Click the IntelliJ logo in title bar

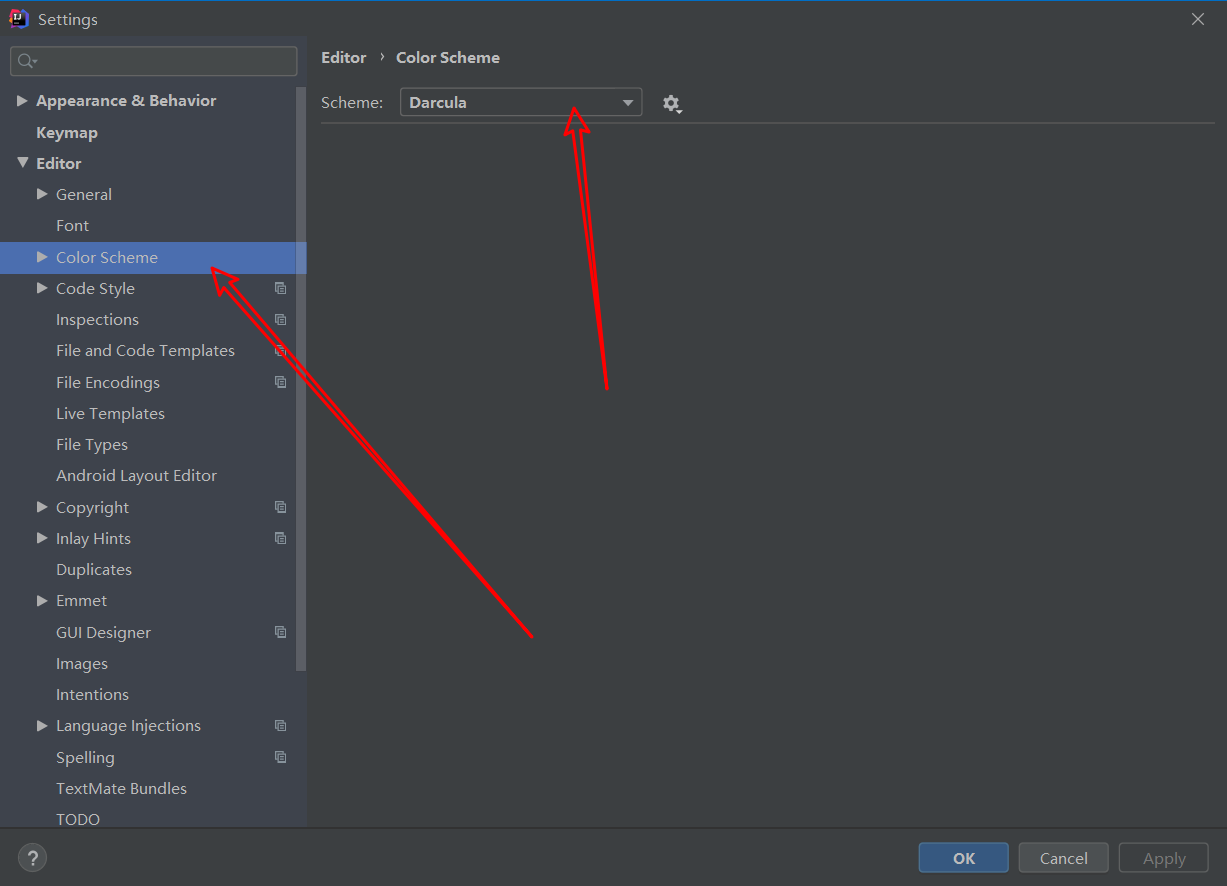coord(19,19)
